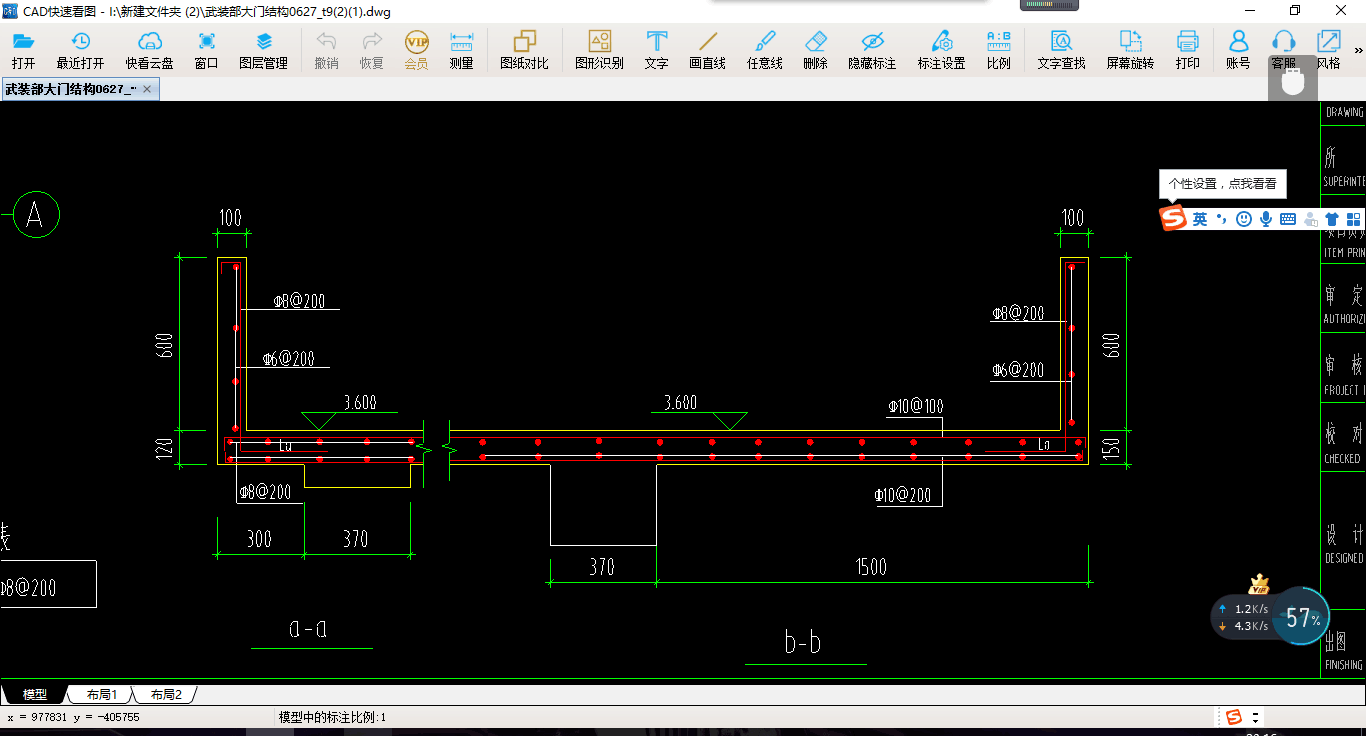Click the 屏幕旋转 screen rotate icon
1366x736 pixels.
(x=1130, y=49)
